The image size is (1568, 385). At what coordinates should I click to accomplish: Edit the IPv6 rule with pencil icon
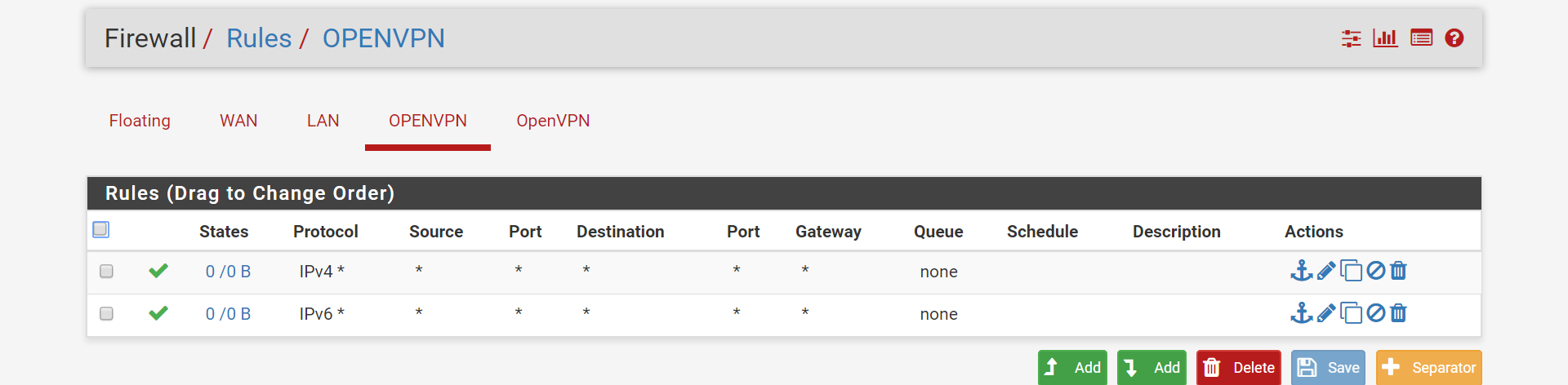pos(1326,313)
